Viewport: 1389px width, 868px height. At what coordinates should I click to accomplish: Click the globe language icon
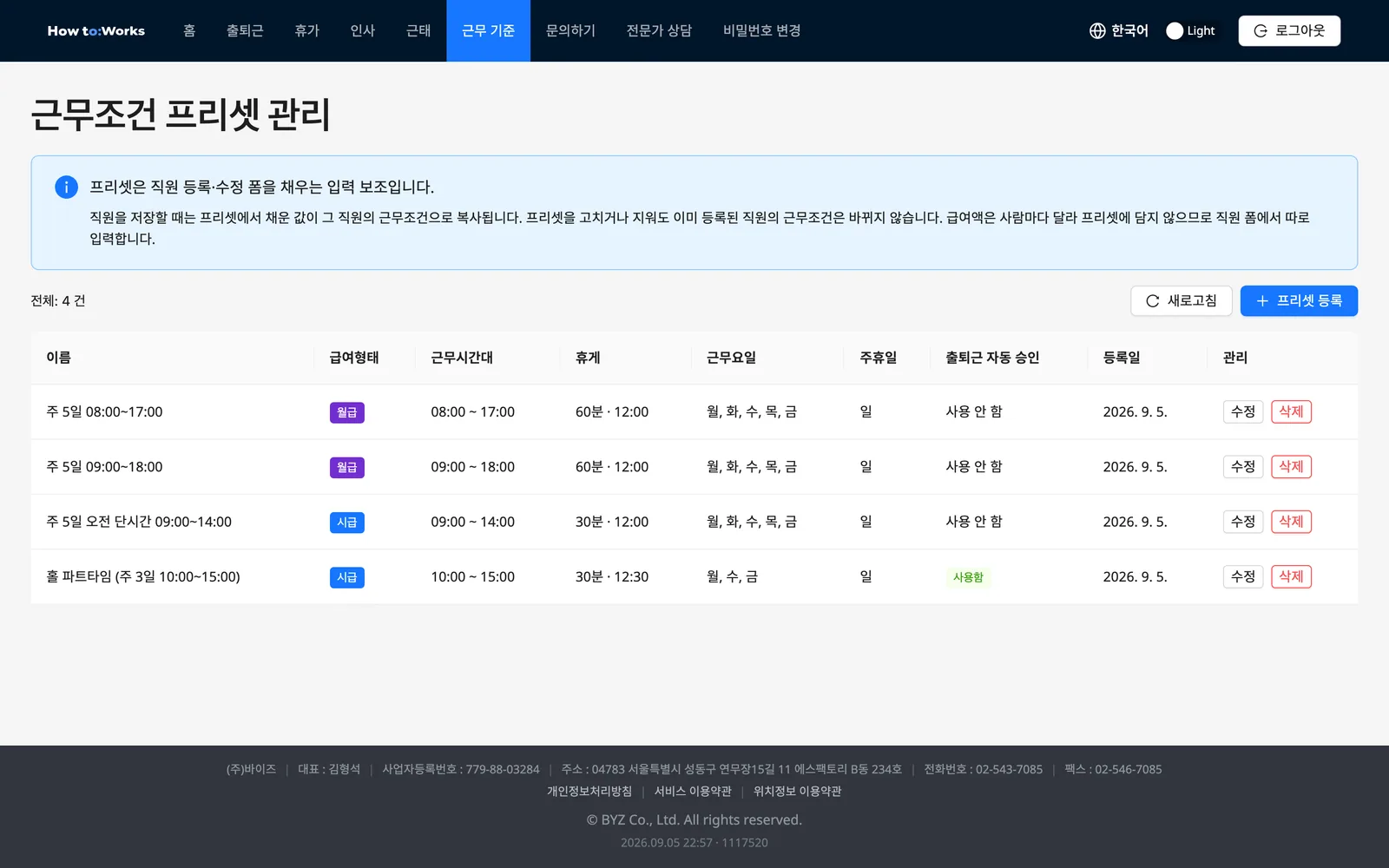coord(1097,30)
